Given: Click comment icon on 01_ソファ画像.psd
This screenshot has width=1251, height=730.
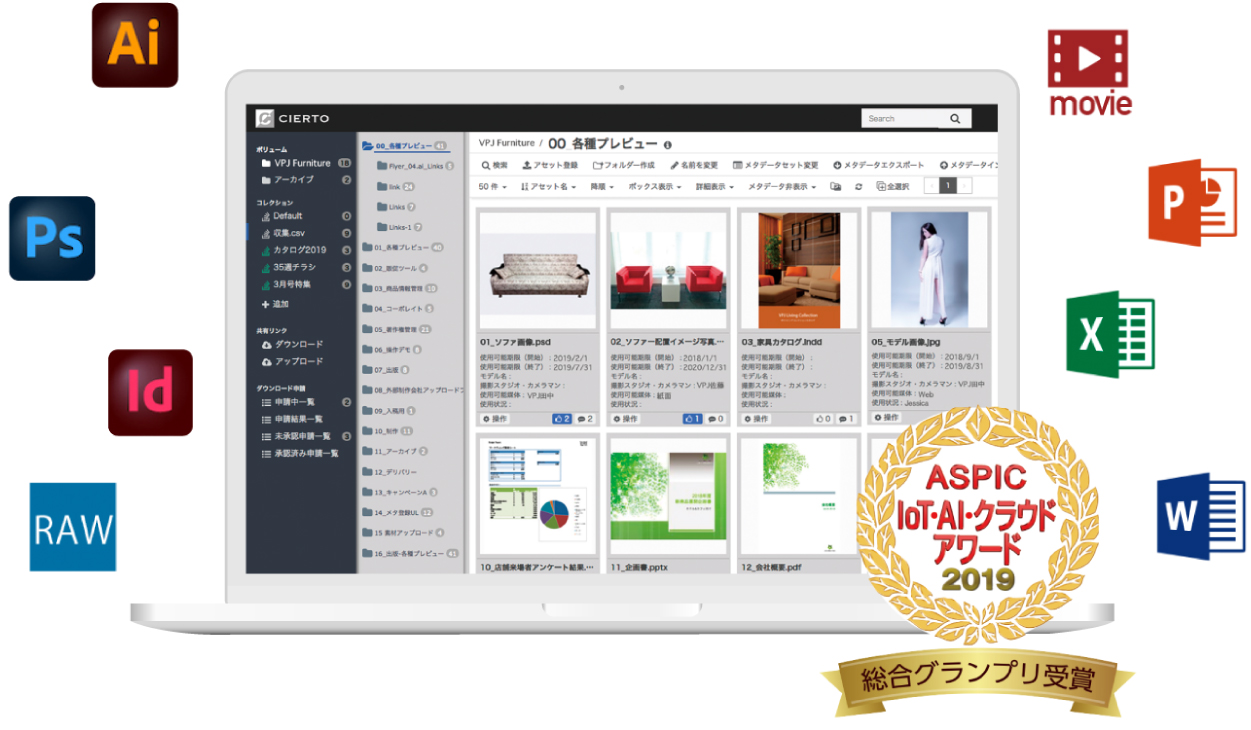Looking at the screenshot, I should (x=585, y=419).
